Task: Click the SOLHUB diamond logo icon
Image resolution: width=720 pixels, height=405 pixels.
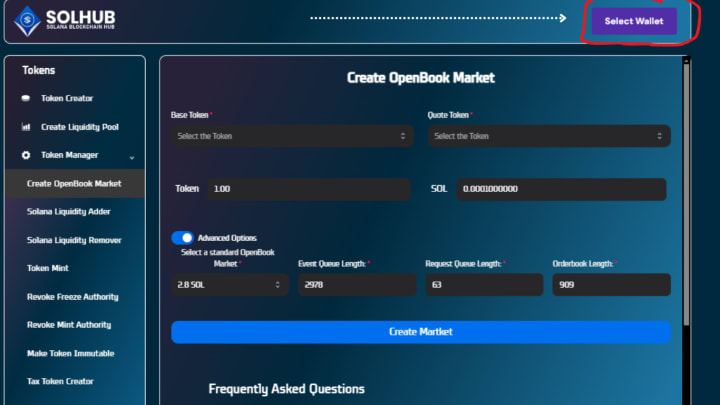Action: click(x=27, y=21)
